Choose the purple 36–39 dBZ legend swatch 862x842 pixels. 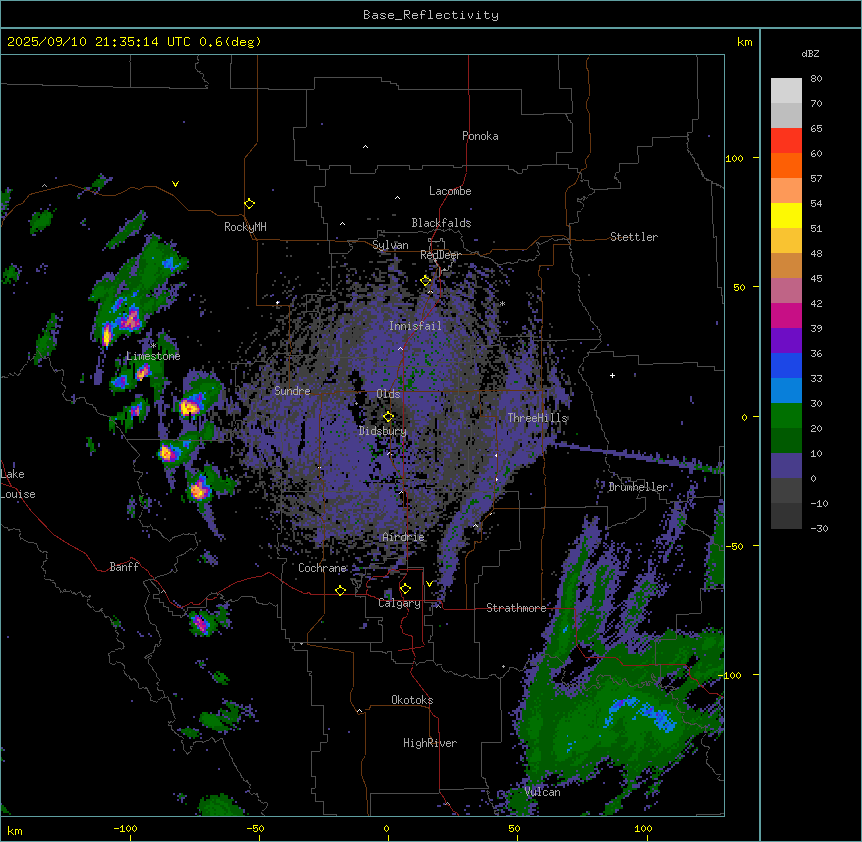[x=786, y=341]
